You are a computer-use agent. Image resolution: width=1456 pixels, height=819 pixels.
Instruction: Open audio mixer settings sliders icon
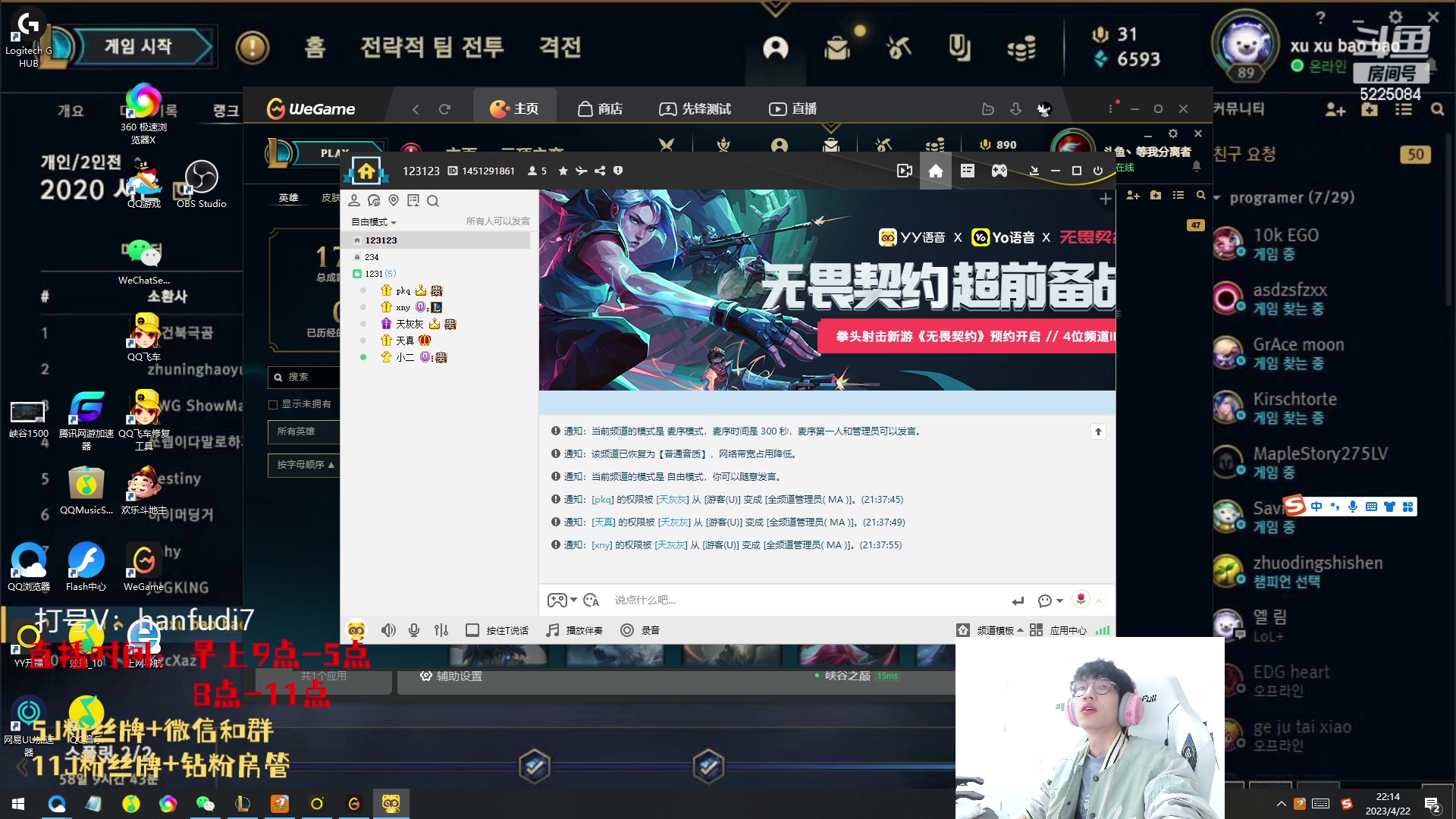(441, 630)
